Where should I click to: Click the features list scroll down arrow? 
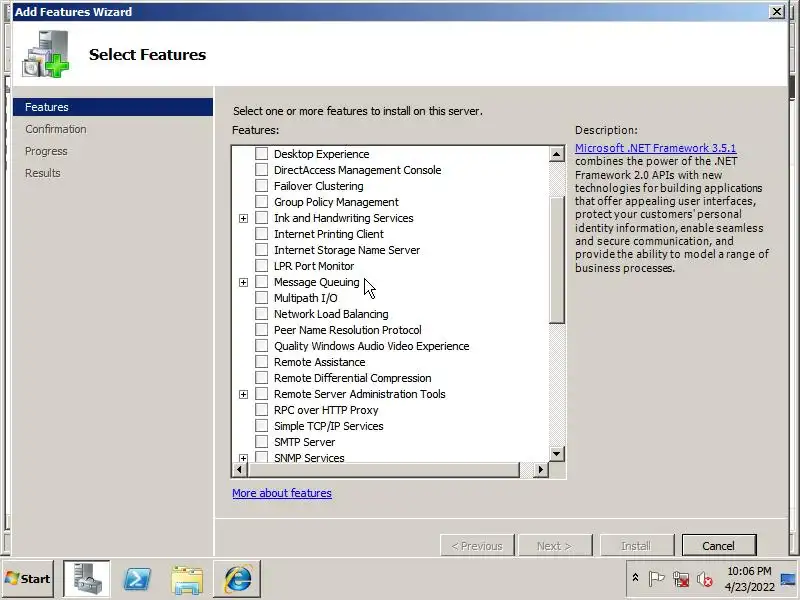pos(557,453)
